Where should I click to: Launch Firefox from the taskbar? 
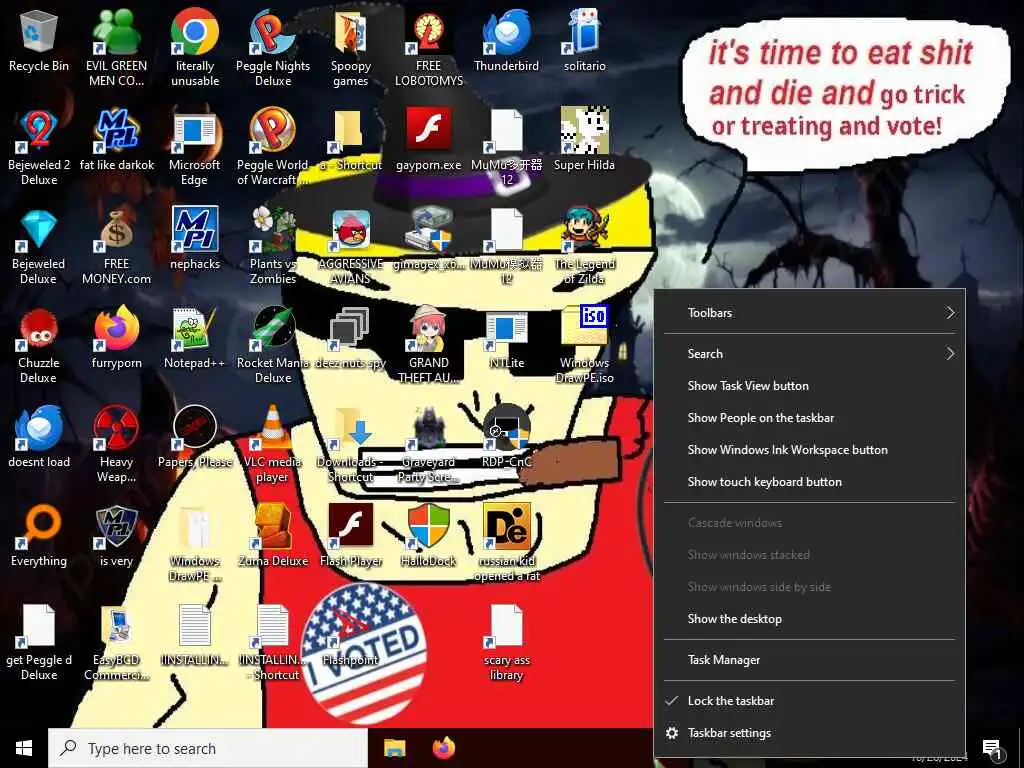point(444,748)
